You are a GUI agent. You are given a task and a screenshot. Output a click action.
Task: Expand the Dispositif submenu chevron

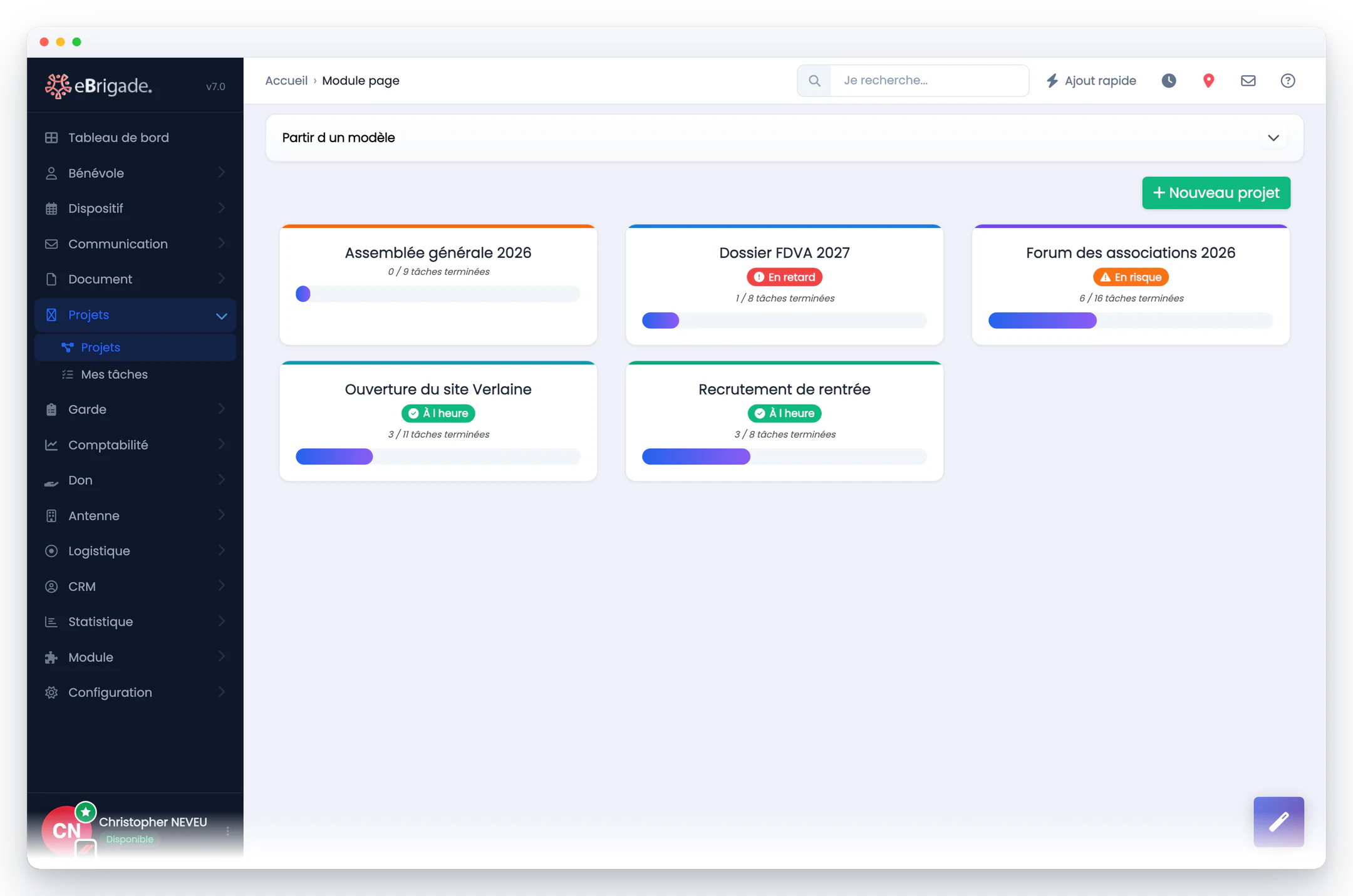(x=222, y=208)
